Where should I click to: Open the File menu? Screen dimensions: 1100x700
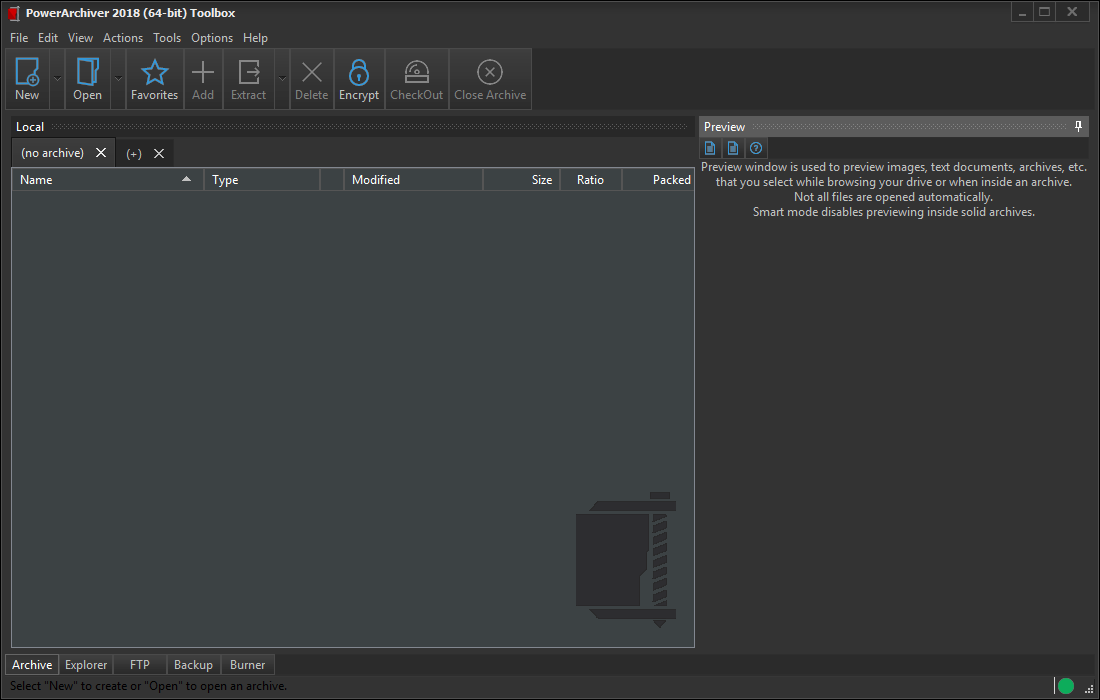tap(19, 38)
